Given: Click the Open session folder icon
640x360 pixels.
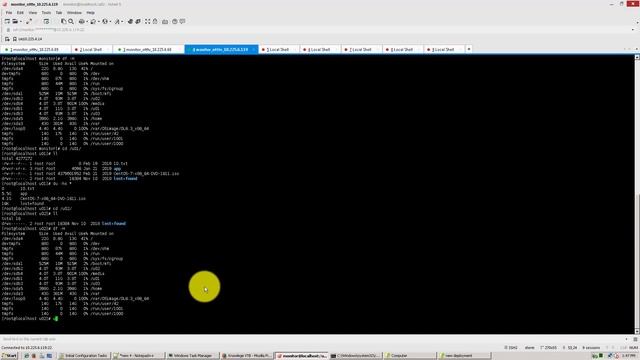Looking at the screenshot, I should [15, 21].
